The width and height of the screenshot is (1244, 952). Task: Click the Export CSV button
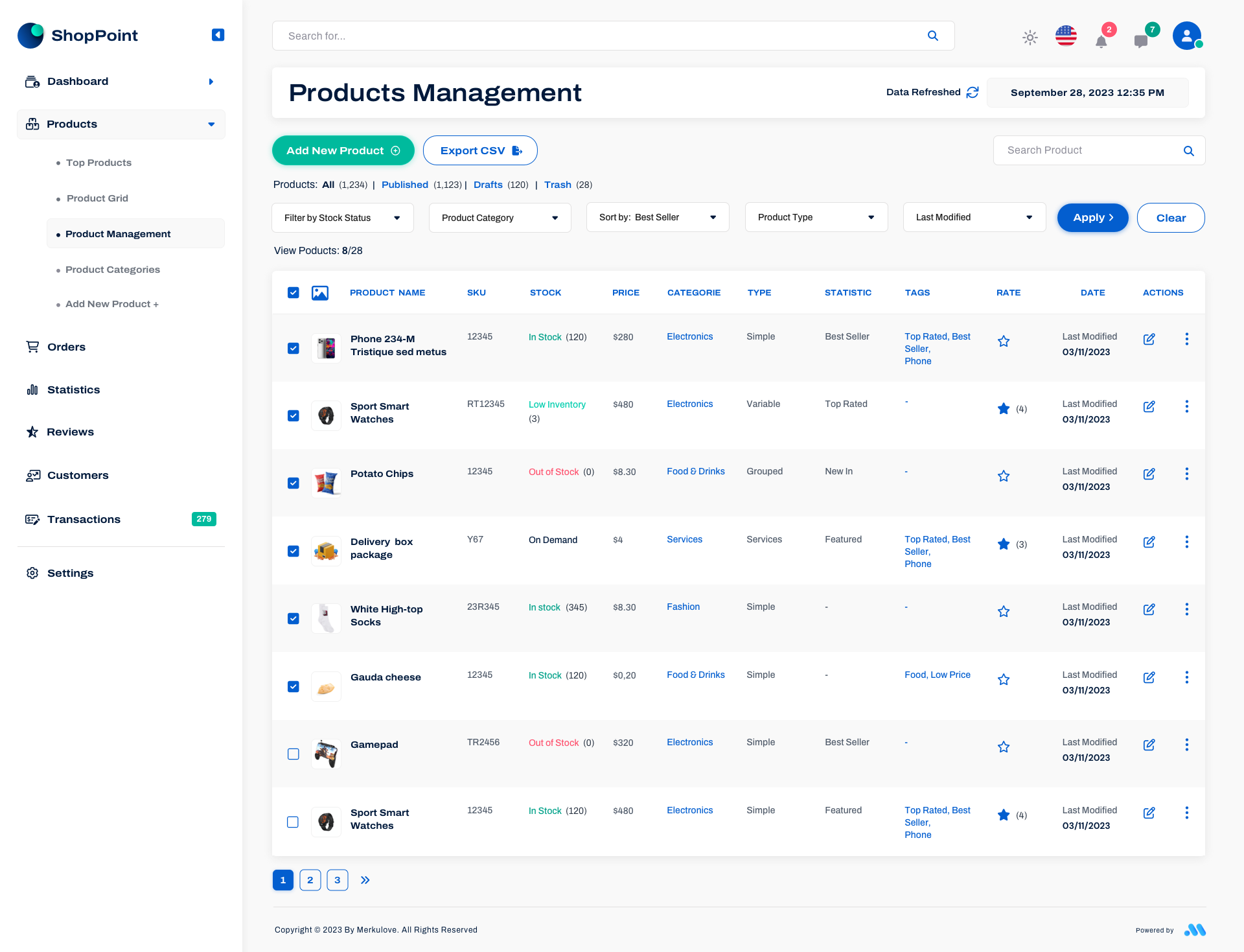coord(479,150)
